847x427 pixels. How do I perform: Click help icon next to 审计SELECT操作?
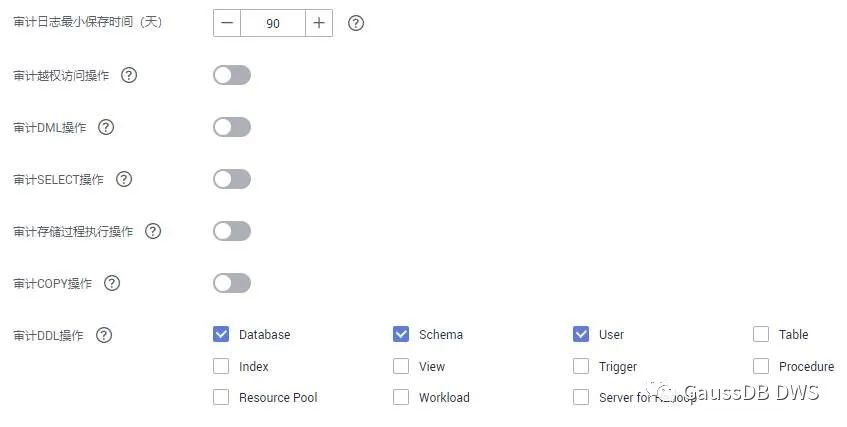point(124,179)
